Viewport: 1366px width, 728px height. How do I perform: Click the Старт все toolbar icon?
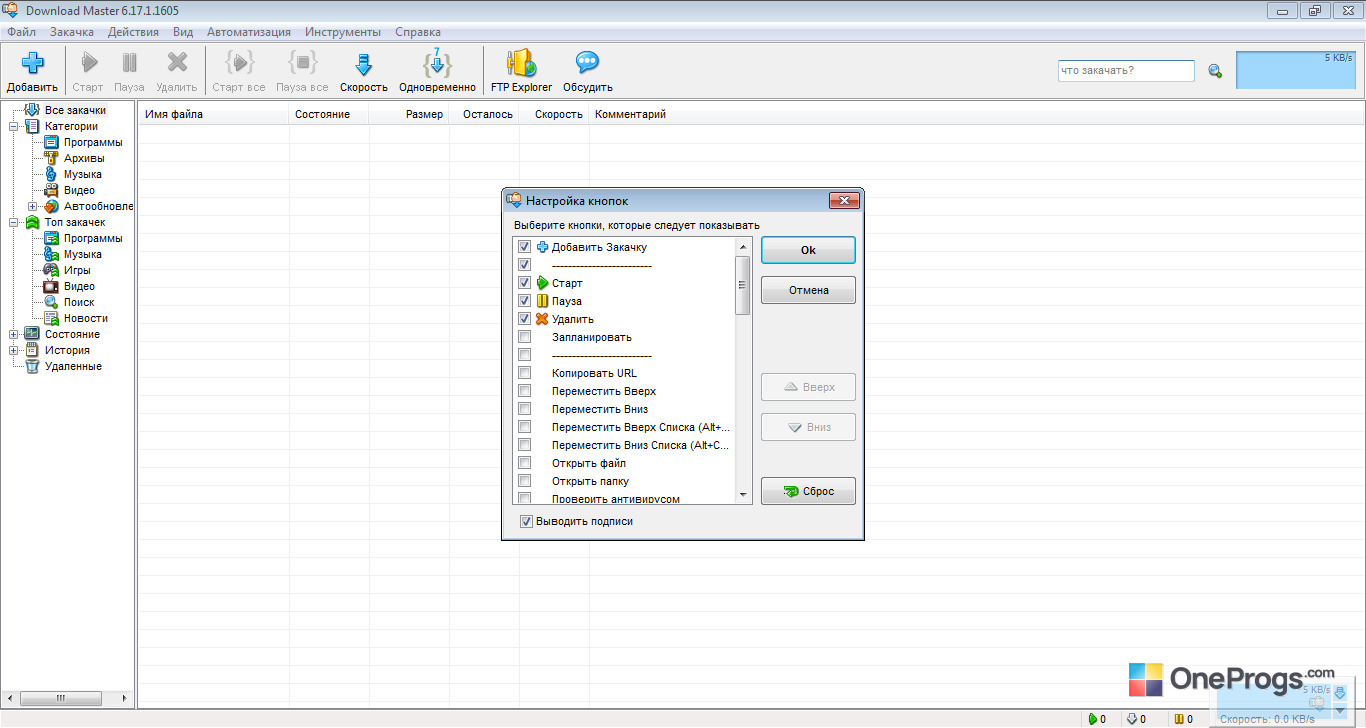coord(239,63)
